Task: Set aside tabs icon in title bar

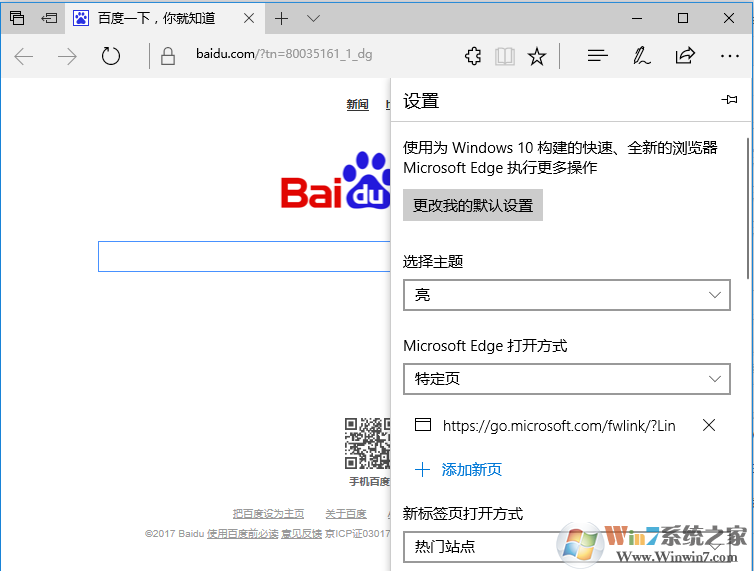Action: [x=49, y=18]
